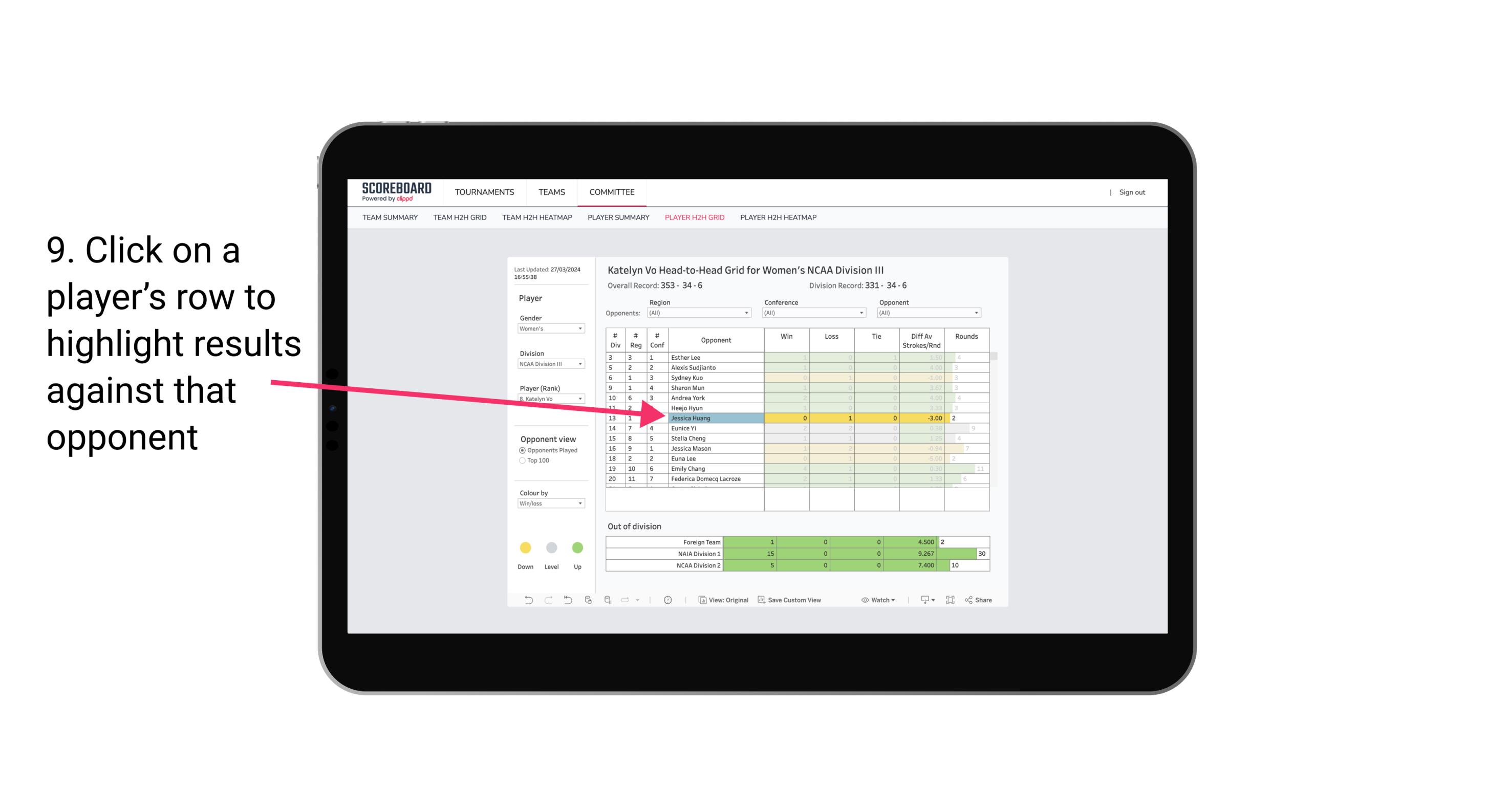Image resolution: width=1510 pixels, height=812 pixels.
Task: Click the undo icon in toolbar
Action: (x=523, y=601)
